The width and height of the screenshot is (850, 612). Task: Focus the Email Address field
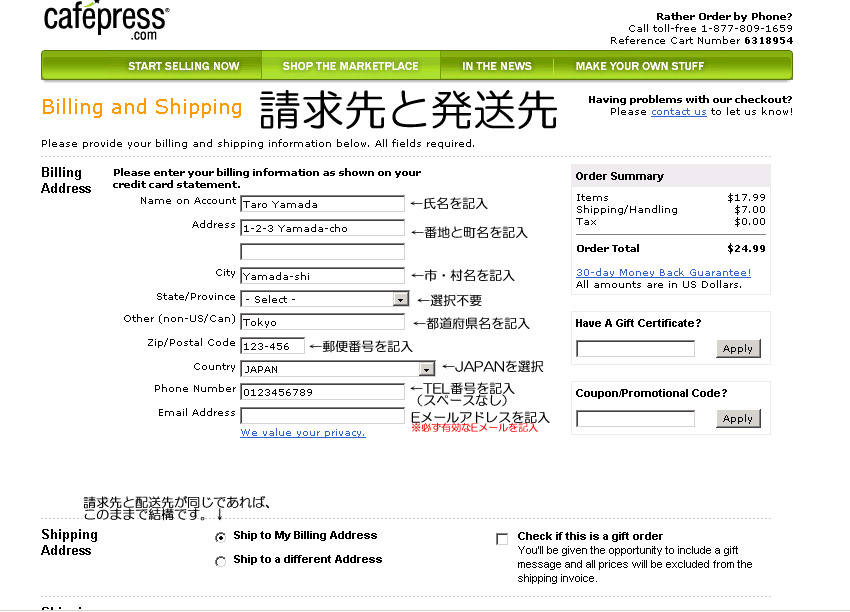(x=323, y=416)
